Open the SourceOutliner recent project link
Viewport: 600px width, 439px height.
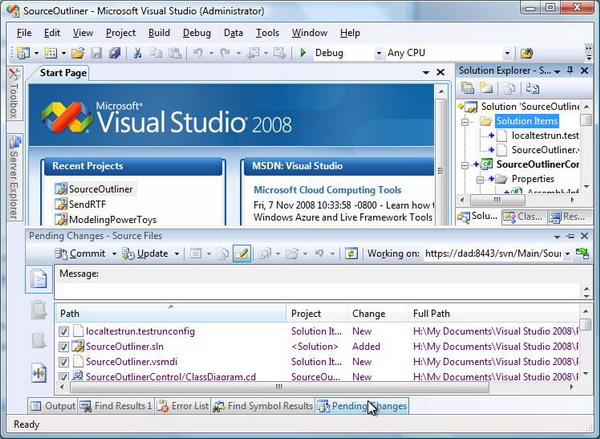coord(101,189)
